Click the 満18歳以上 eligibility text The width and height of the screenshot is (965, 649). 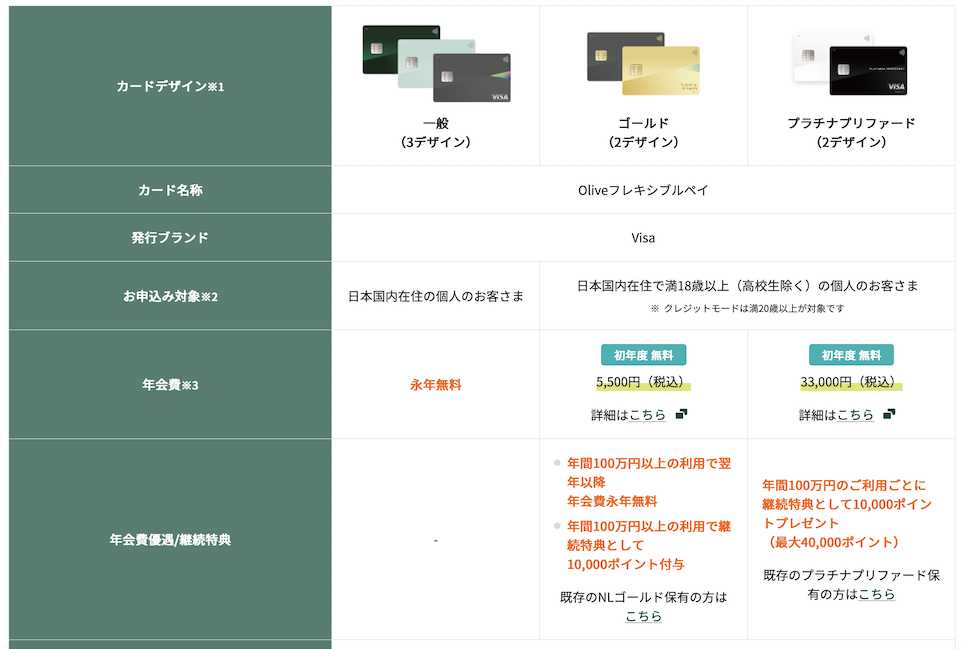coord(748,285)
